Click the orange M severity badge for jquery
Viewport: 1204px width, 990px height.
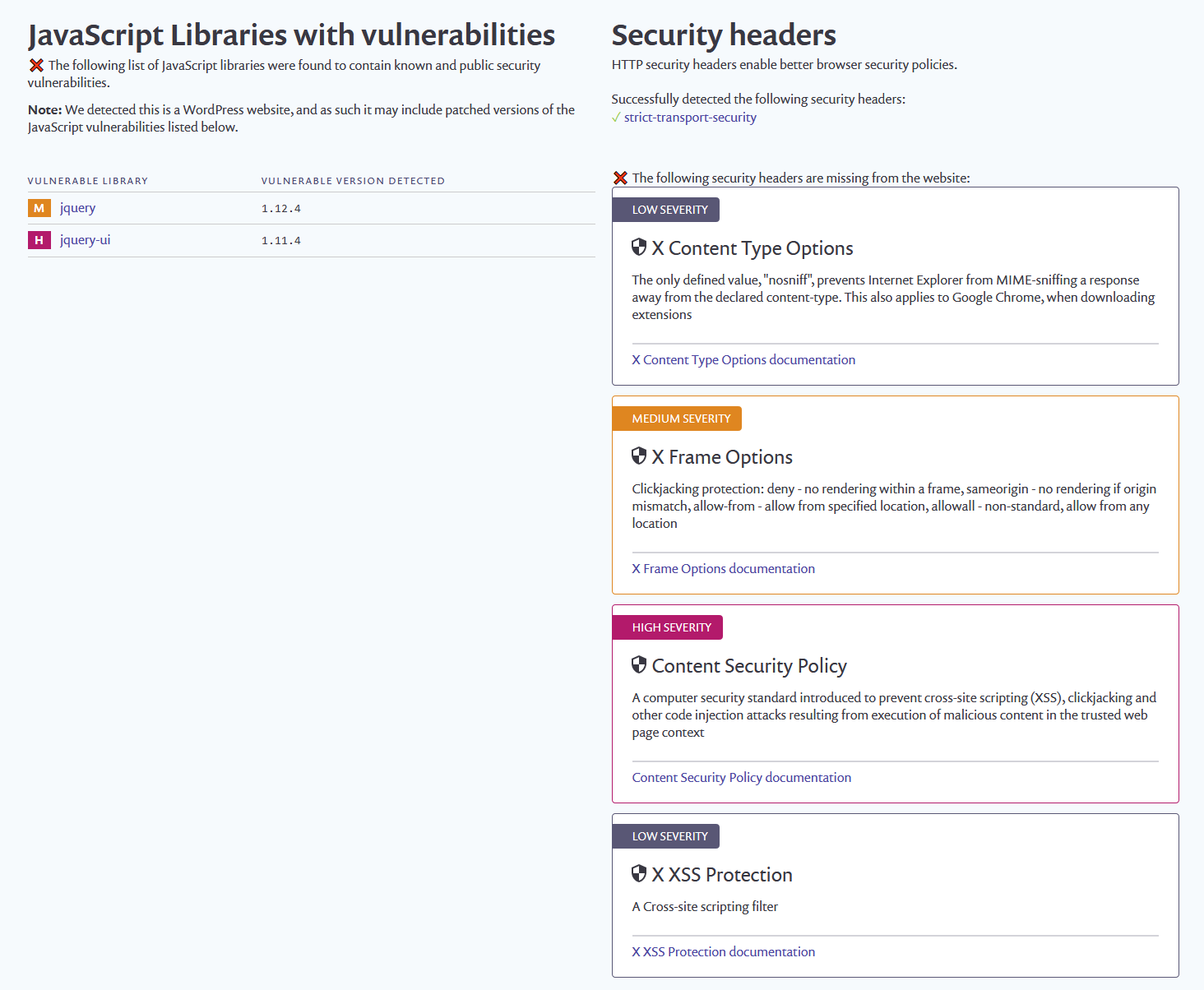(39, 208)
